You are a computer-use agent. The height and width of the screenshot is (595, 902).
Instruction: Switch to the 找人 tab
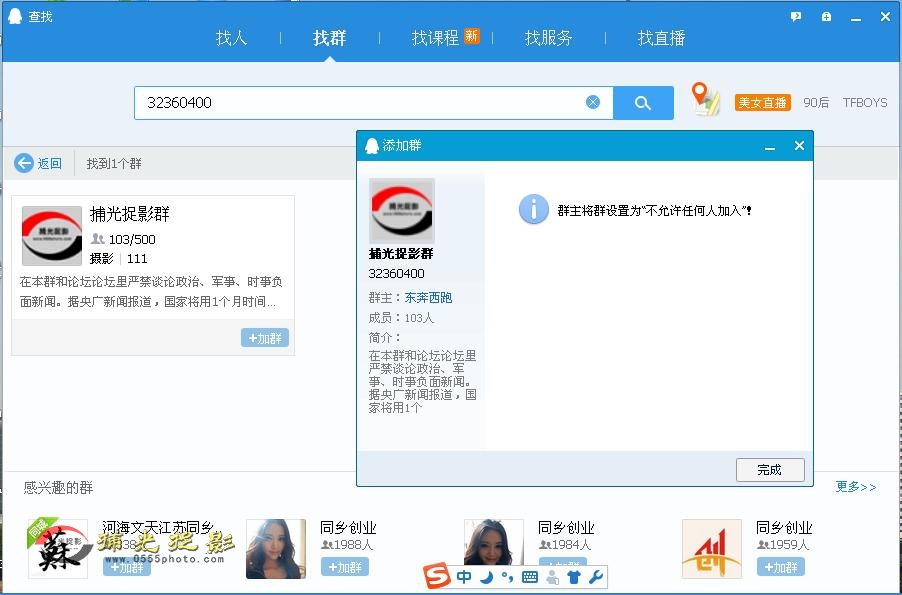(x=231, y=38)
